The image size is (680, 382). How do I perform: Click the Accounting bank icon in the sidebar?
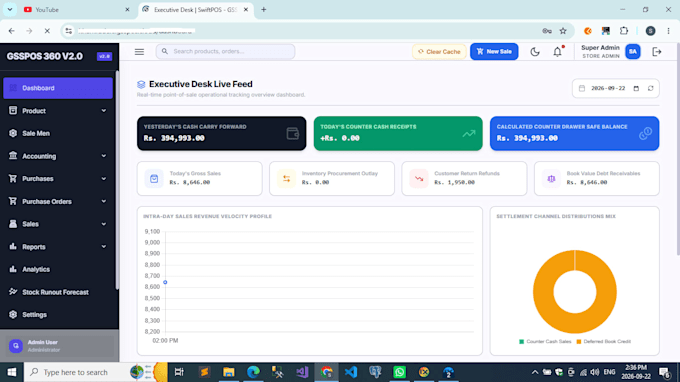13,156
